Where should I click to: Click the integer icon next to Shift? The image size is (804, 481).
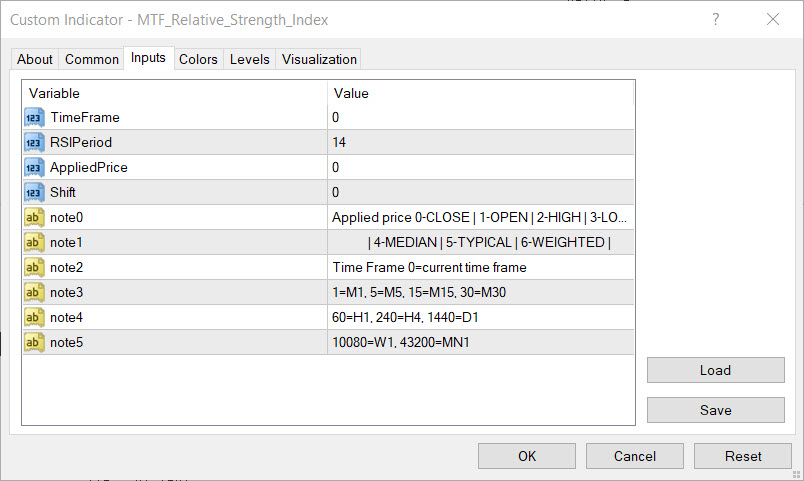(x=34, y=193)
